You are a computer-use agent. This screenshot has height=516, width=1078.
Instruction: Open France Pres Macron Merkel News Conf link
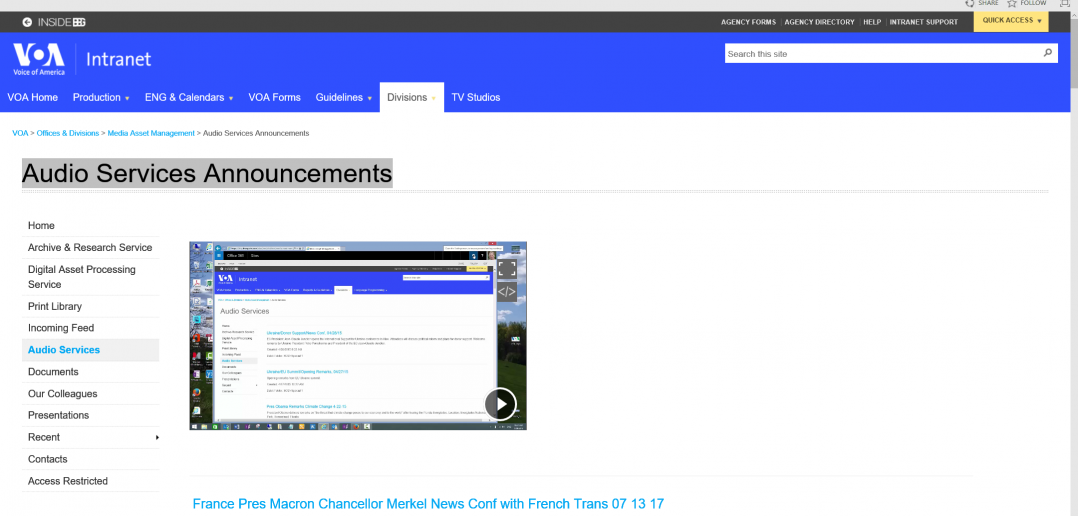click(428, 504)
